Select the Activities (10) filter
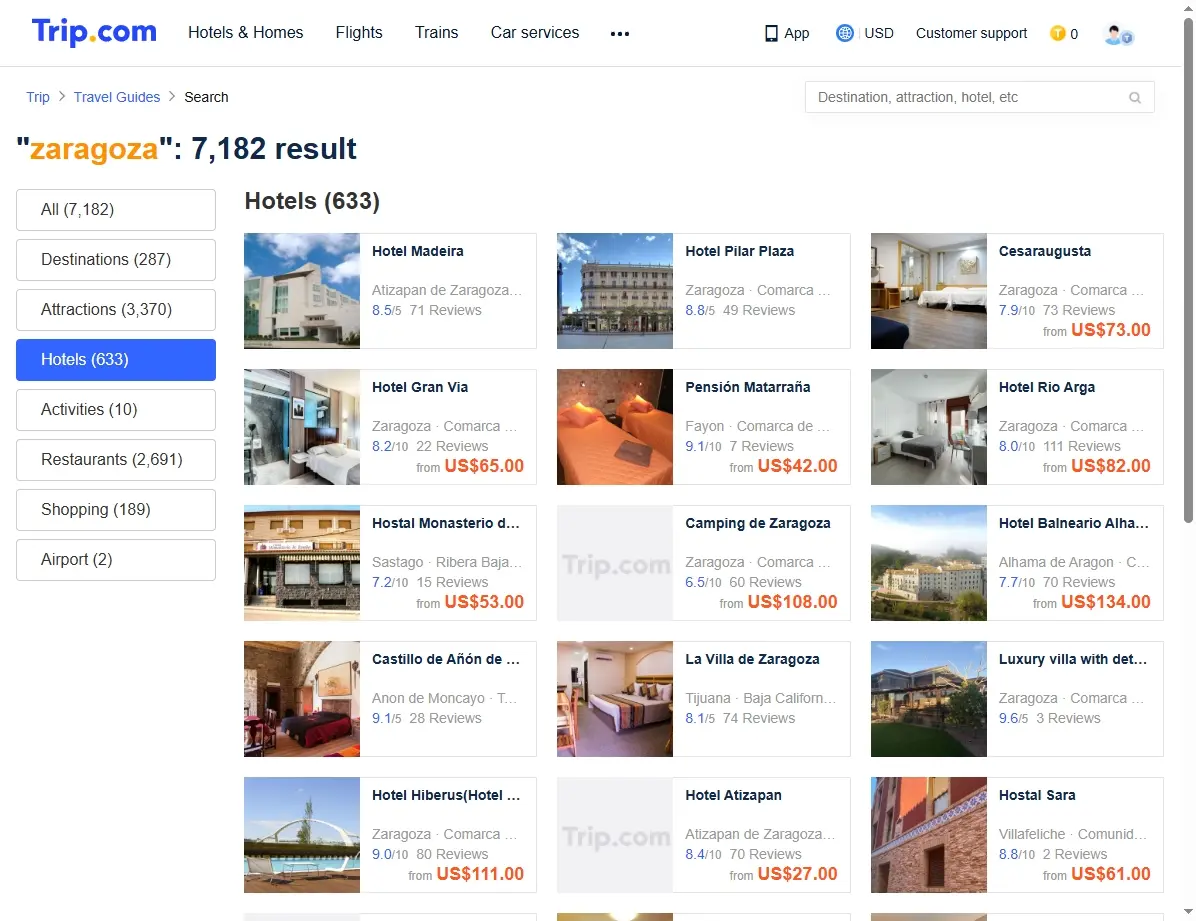 click(116, 410)
